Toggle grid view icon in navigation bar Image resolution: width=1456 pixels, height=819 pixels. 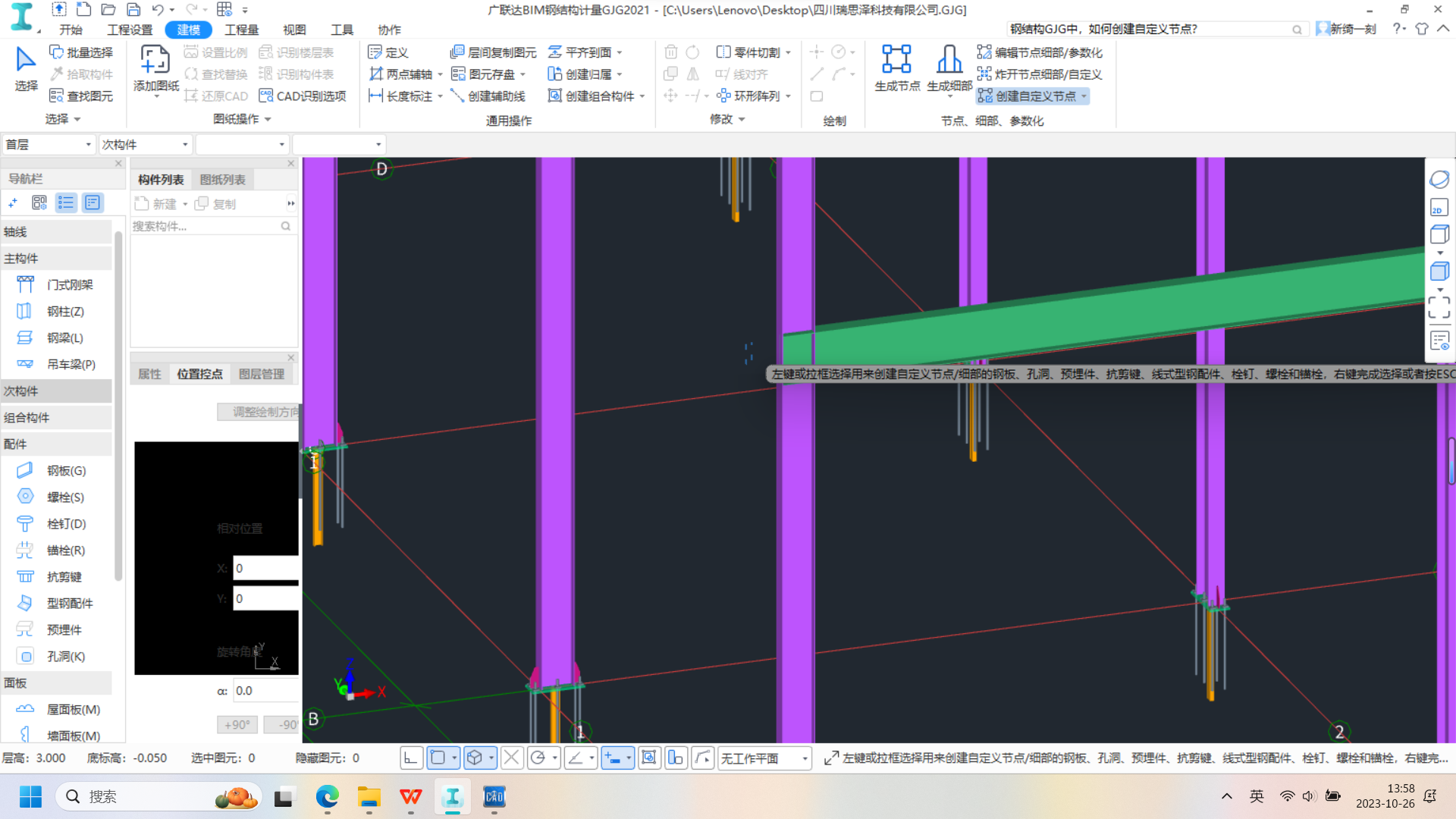(x=39, y=202)
